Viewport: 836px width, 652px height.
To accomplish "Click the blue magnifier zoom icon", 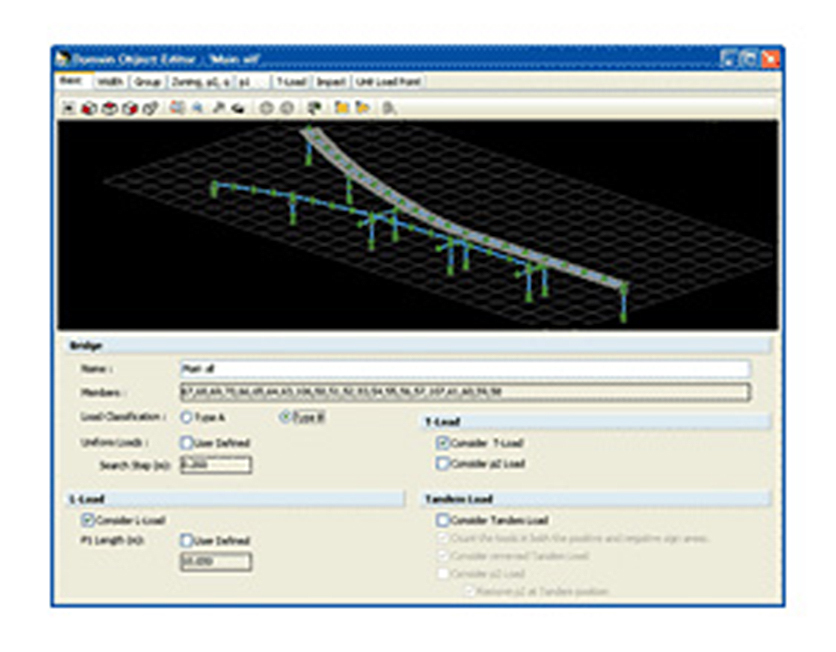I will coord(197,108).
